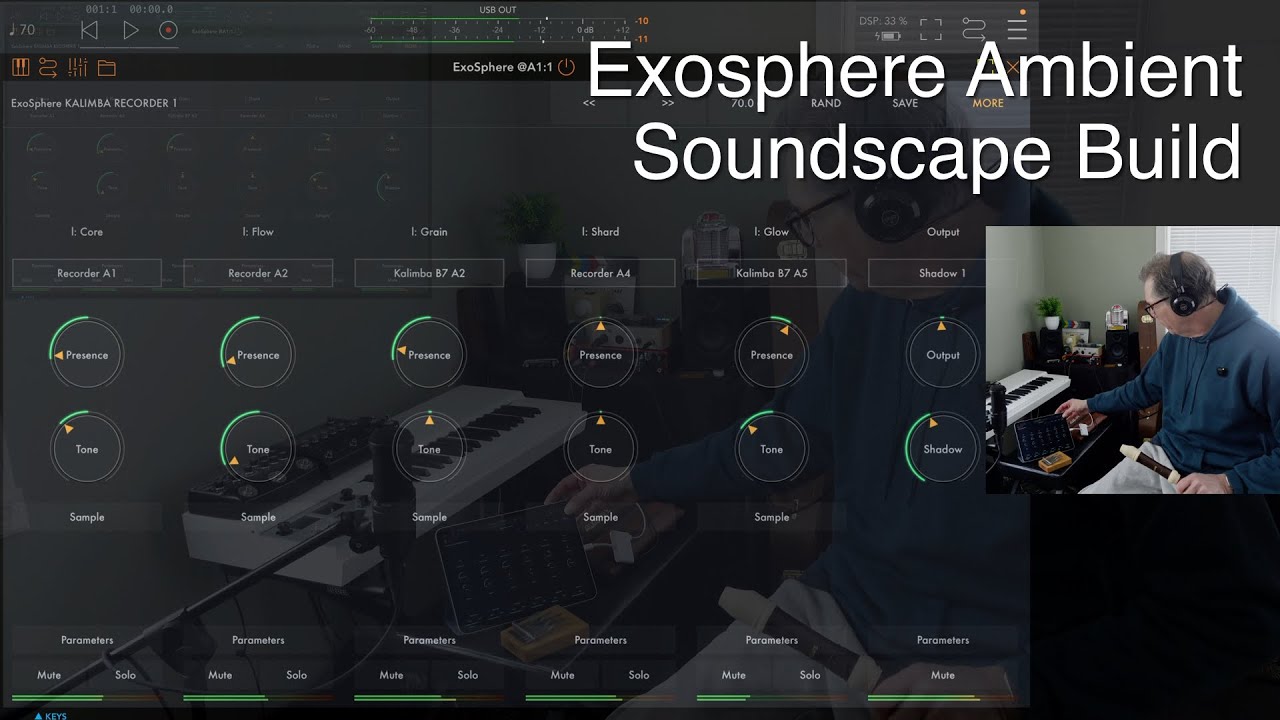
Task: Open the mixer faders icon
Action: (x=77, y=68)
